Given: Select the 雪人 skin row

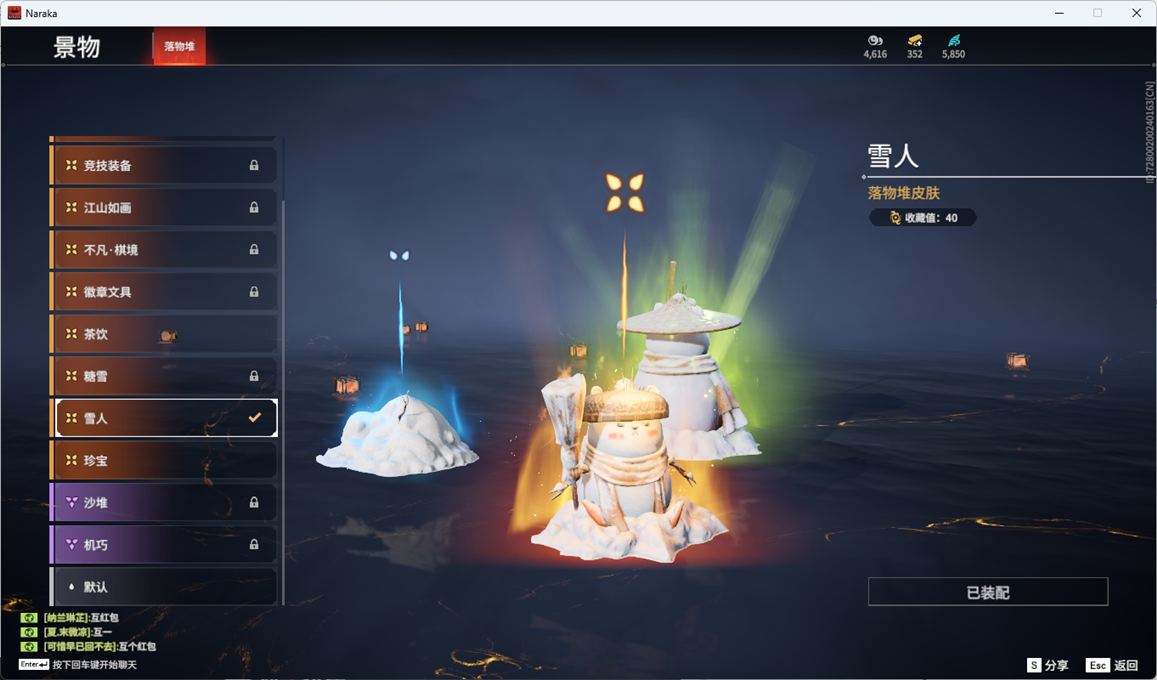Looking at the screenshot, I should pos(166,418).
